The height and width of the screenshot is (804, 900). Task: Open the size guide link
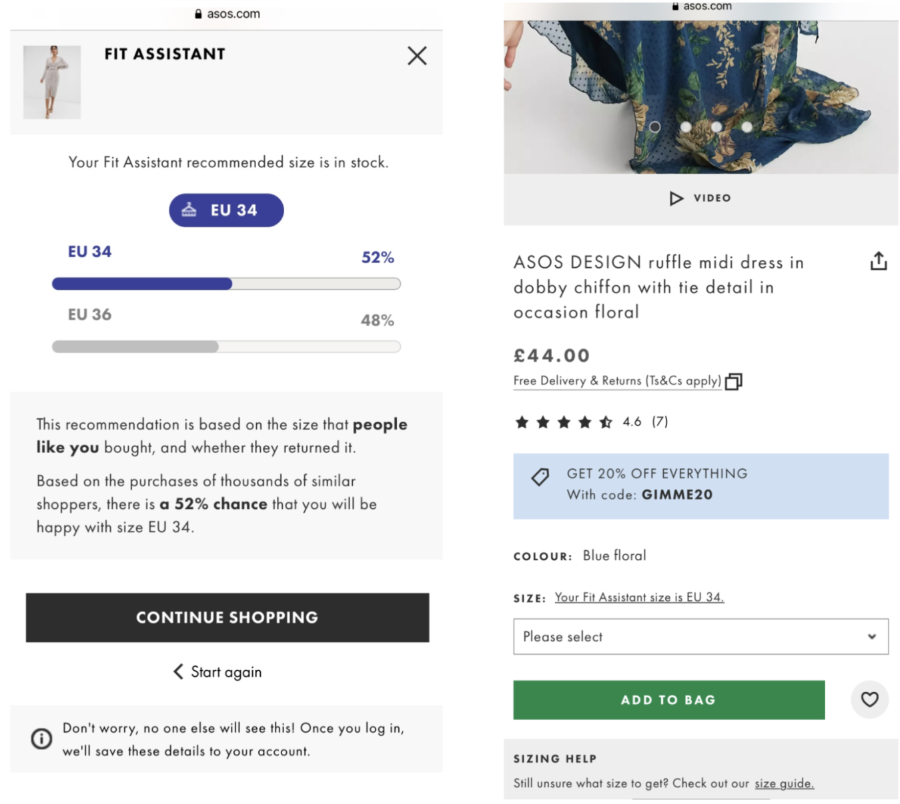pyautogui.click(x=784, y=783)
